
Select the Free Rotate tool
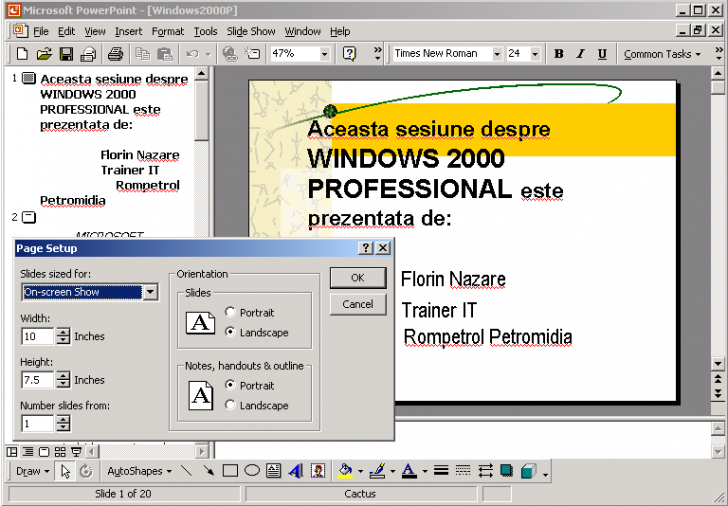click(86, 471)
